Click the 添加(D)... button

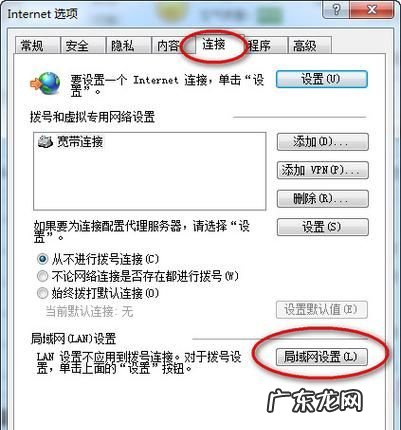323,142
